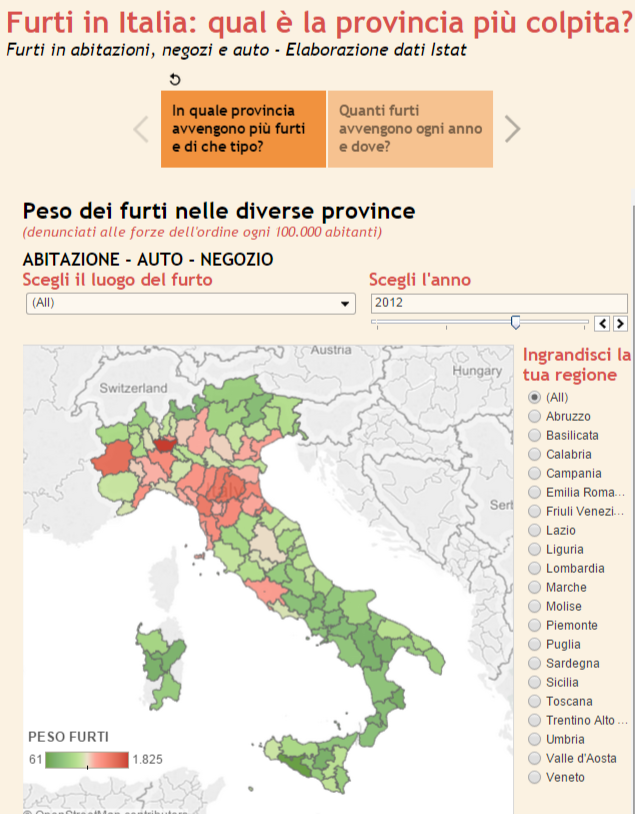Advance the year with the right arrow

(x=620, y=323)
